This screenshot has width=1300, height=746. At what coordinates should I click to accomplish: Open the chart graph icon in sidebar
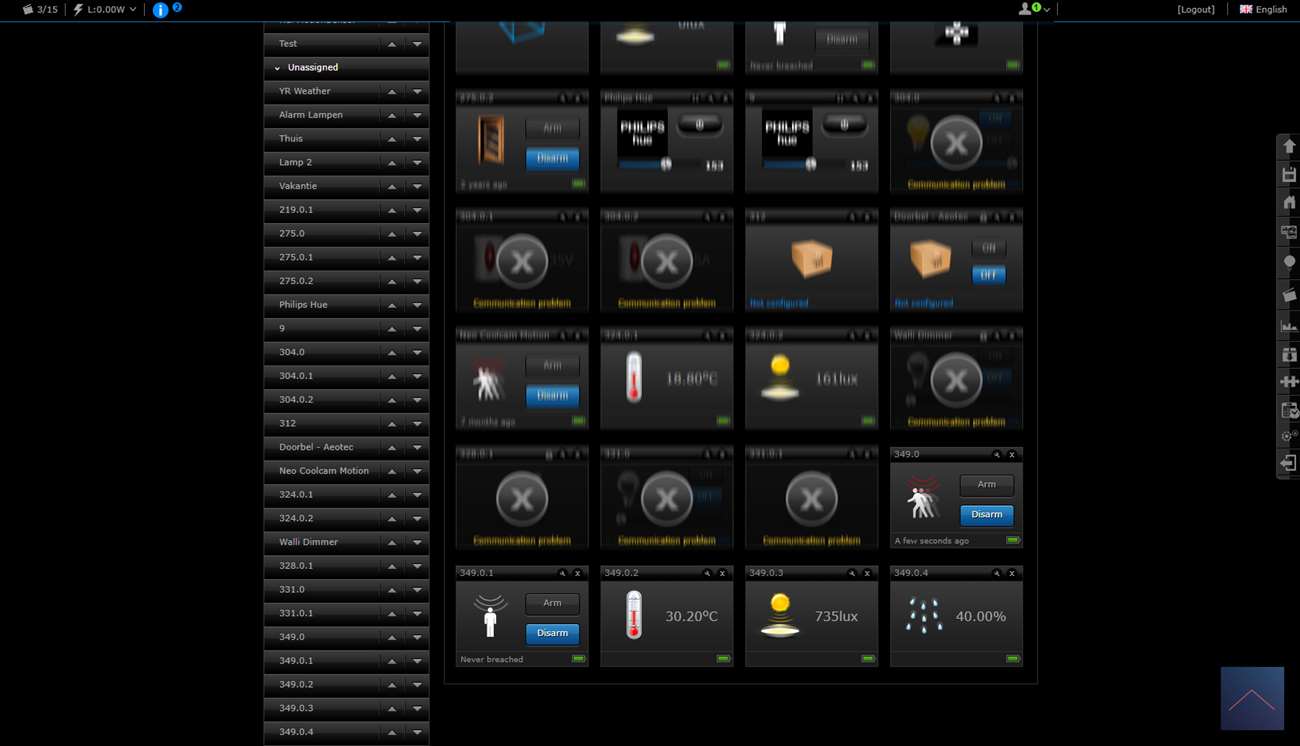point(1289,326)
